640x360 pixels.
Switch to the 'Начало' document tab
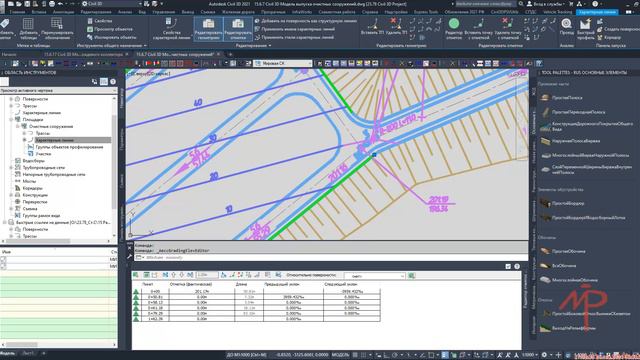(9, 54)
